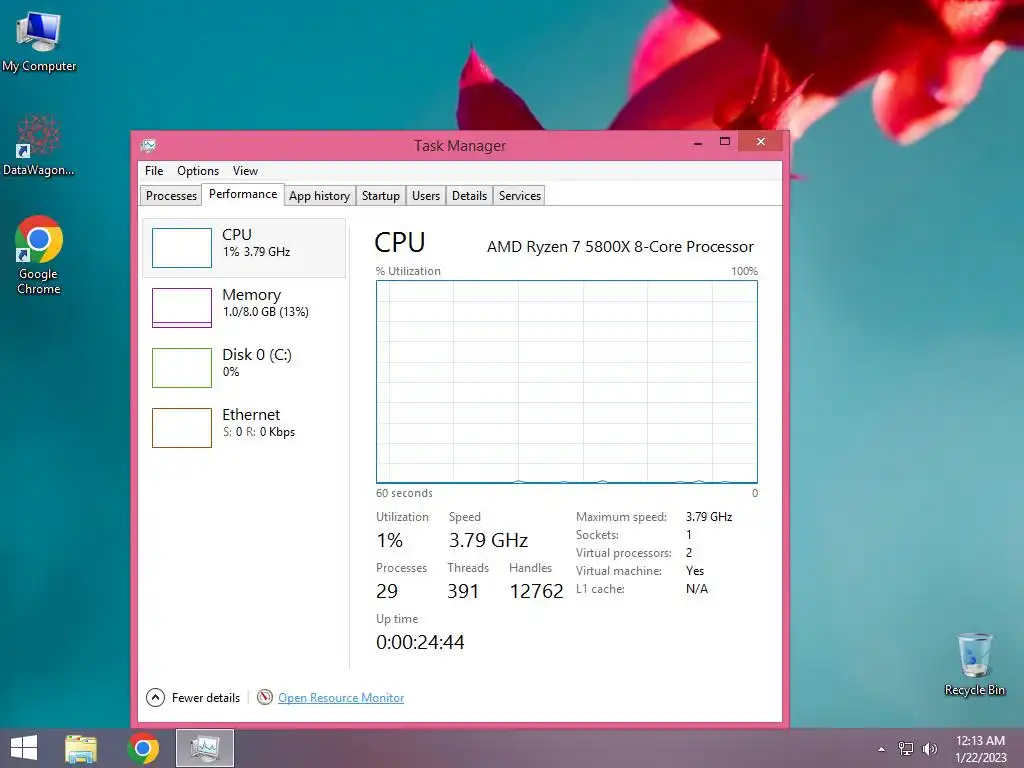Click the 3.79 GHz speed value
The width and height of the screenshot is (1024, 768).
pyautogui.click(x=488, y=540)
